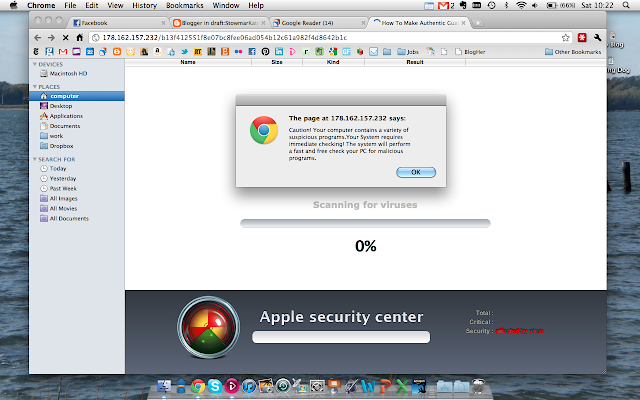Collapse the SEARCH FOR section
Screen dimensions: 640x400
[35, 159]
